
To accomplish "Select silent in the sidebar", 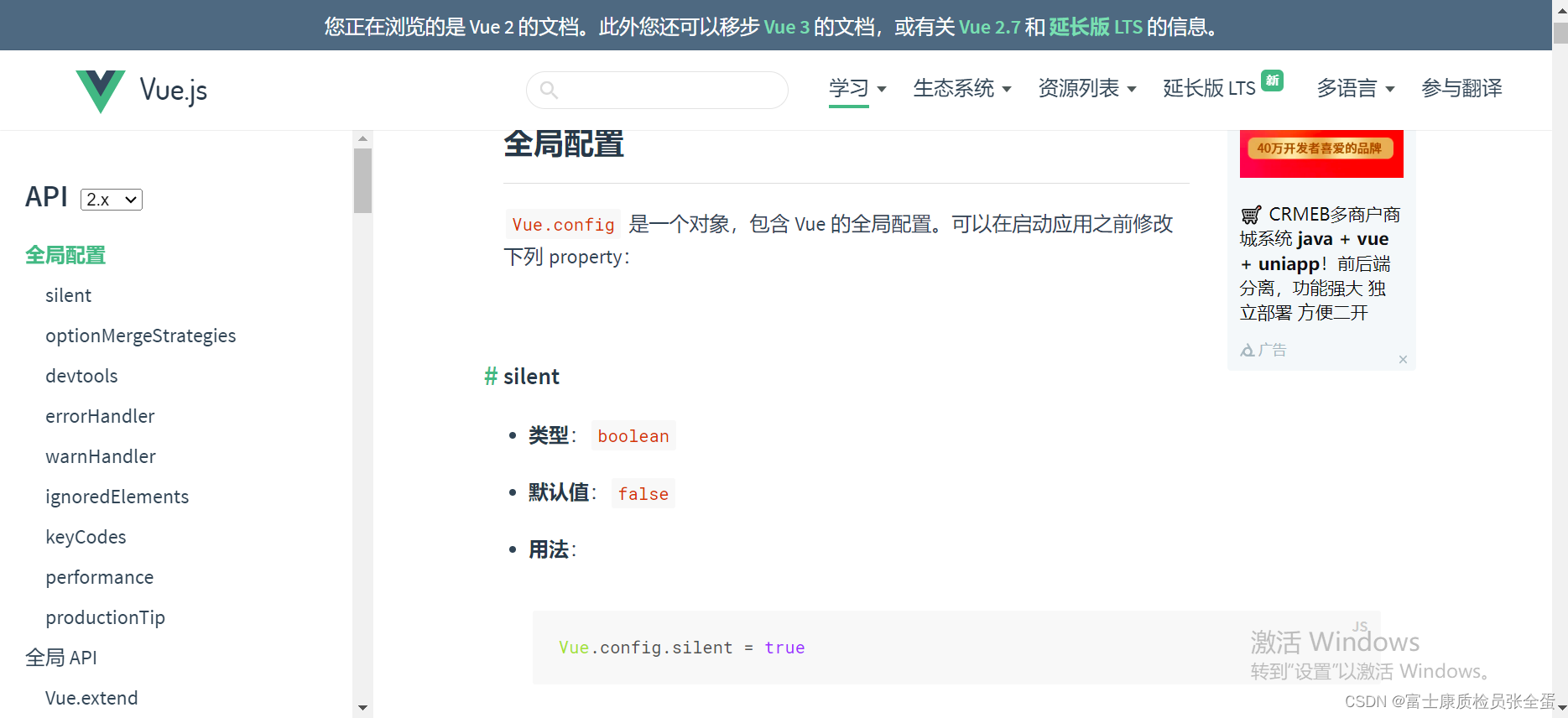I will pos(68,295).
